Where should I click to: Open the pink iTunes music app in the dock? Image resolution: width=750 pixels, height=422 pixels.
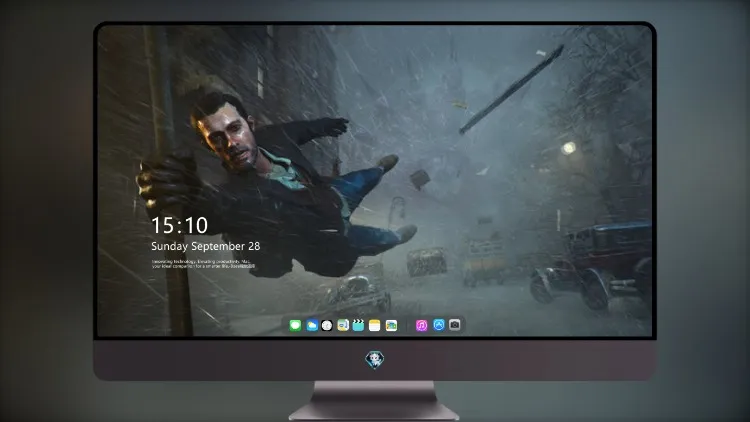pos(421,325)
